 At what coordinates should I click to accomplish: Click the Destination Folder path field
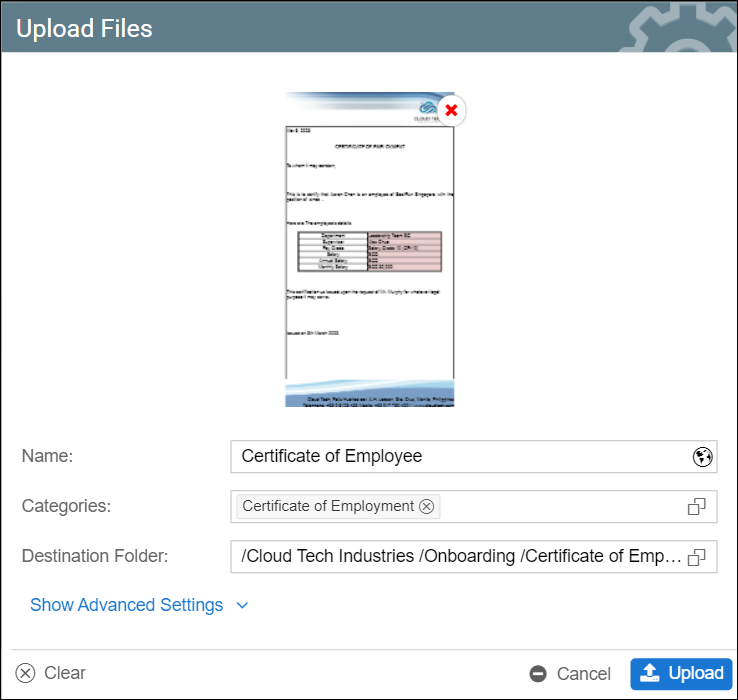pyautogui.click(x=460, y=557)
